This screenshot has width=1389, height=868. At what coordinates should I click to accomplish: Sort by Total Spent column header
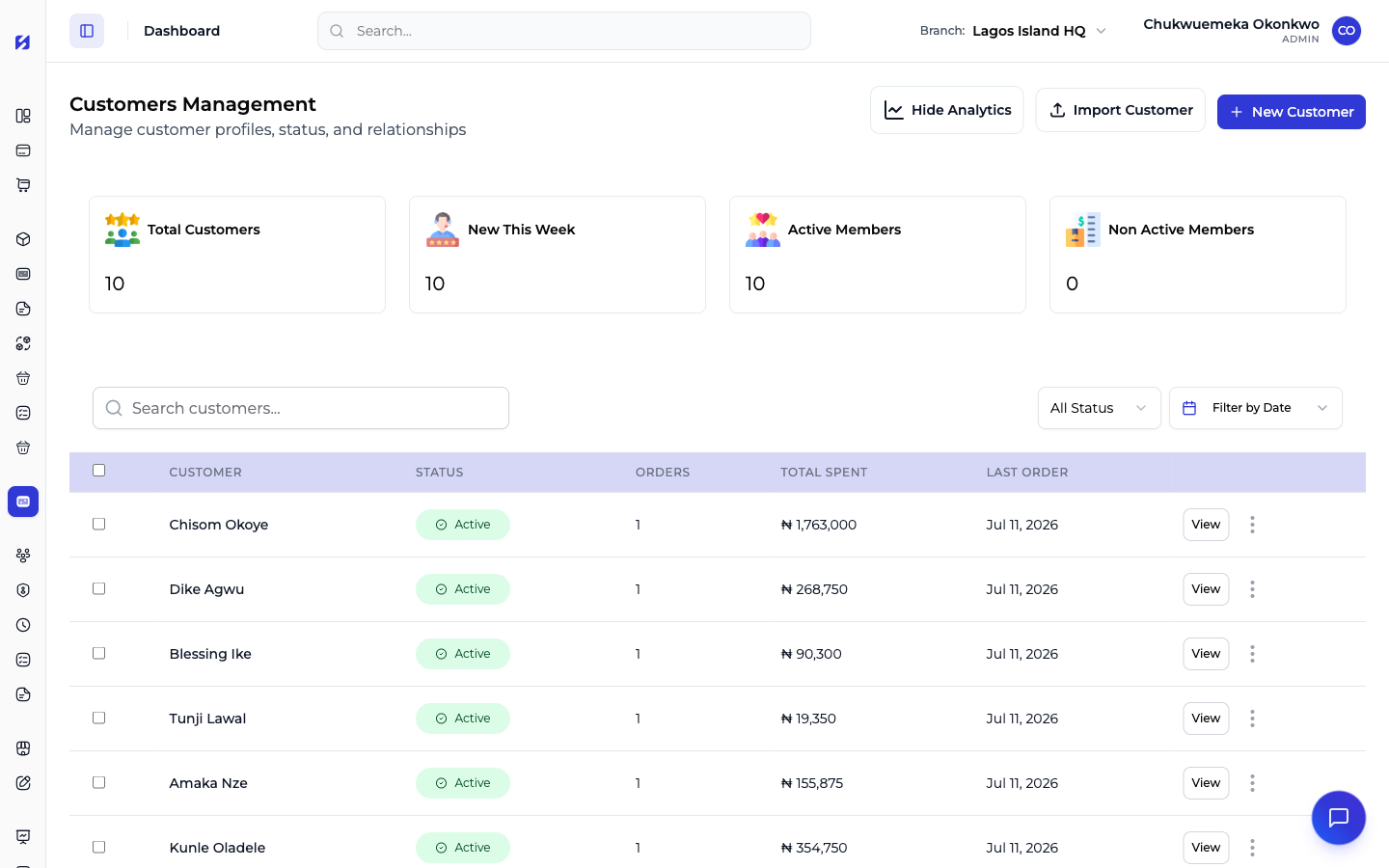pyautogui.click(x=824, y=473)
